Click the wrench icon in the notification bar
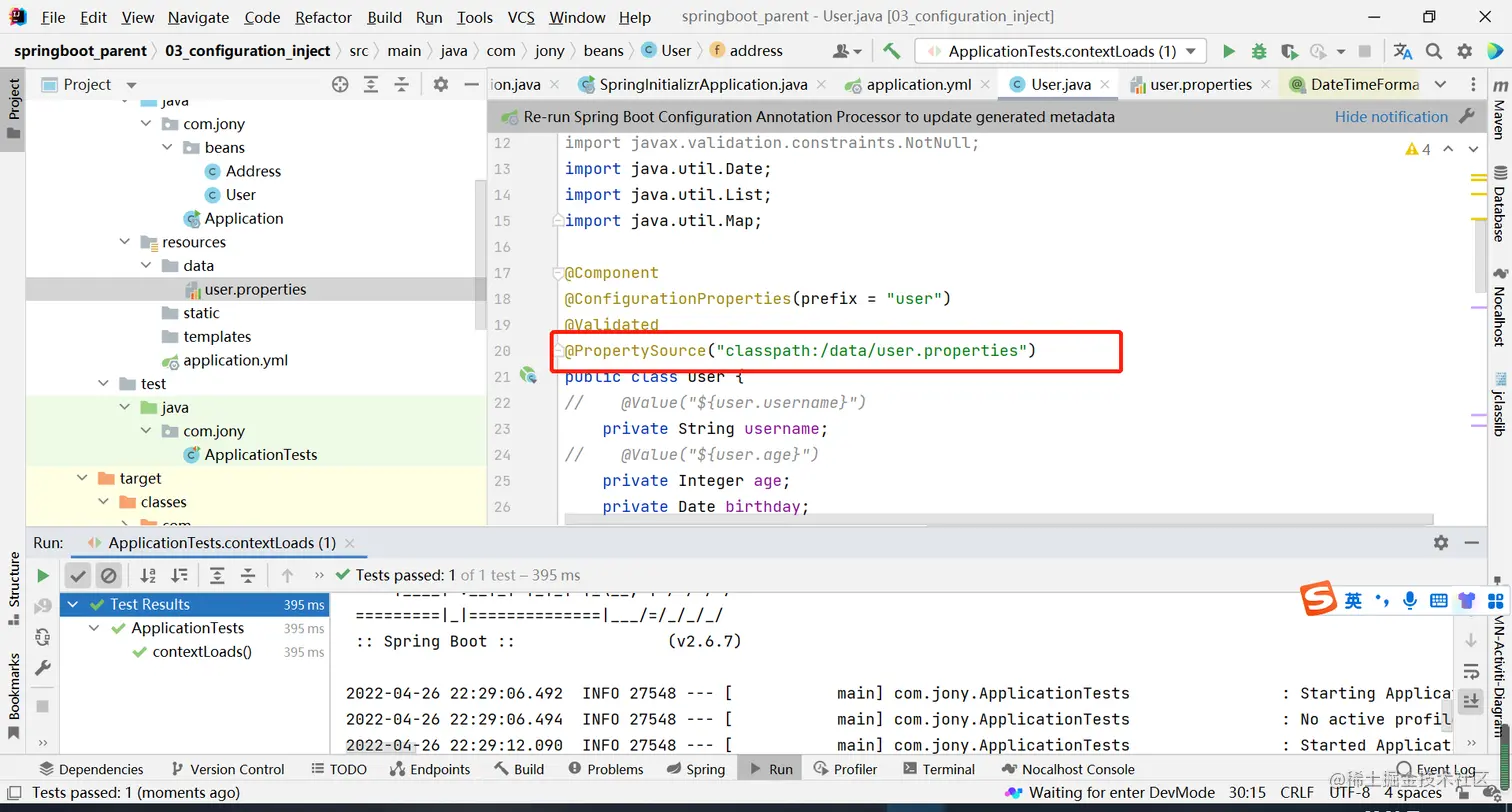The width and height of the screenshot is (1512, 812). pos(1467,116)
